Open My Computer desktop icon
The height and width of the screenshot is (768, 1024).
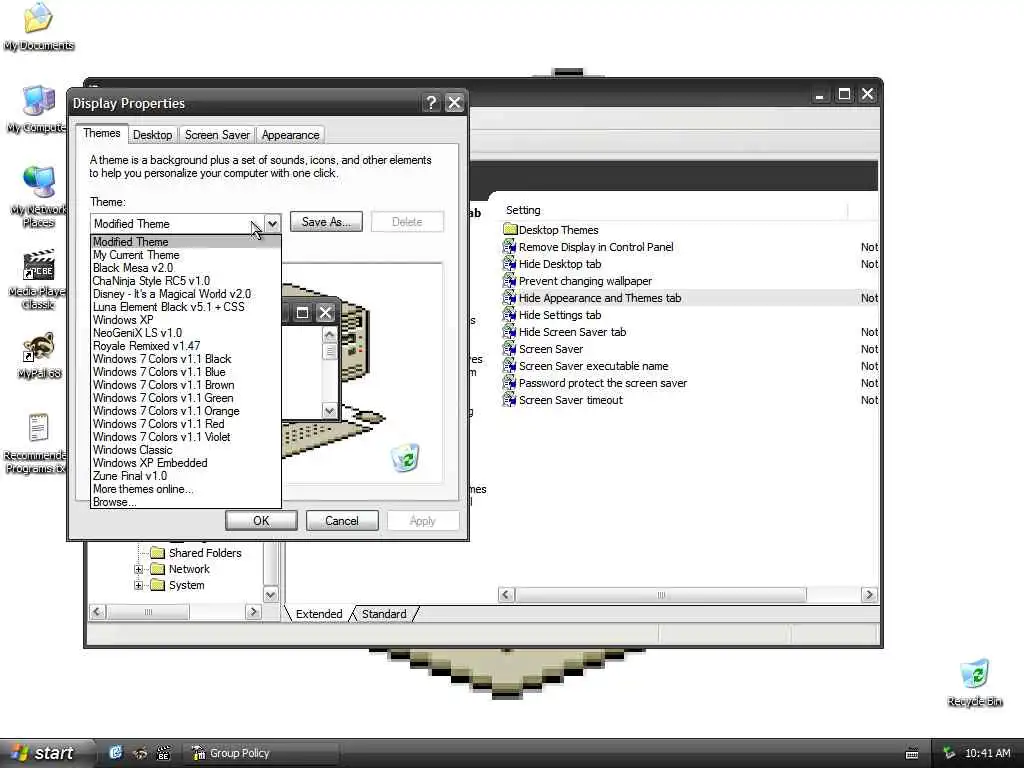(x=38, y=101)
